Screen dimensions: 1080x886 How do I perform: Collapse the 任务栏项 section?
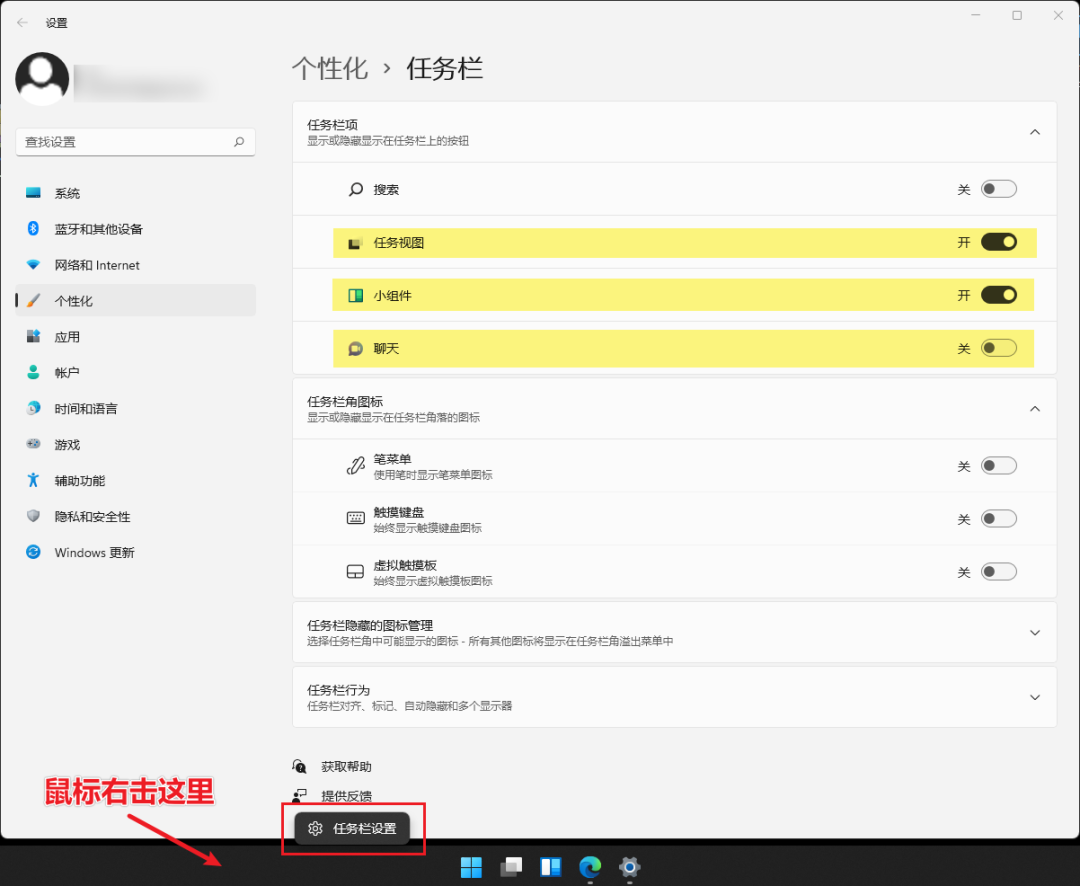click(x=1035, y=132)
